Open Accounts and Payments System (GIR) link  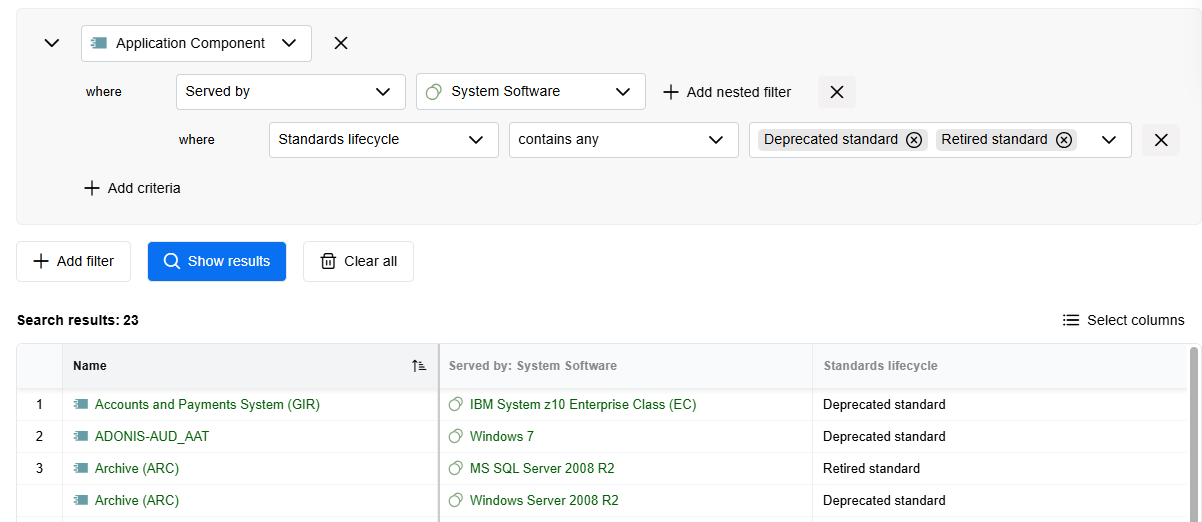tap(207, 405)
